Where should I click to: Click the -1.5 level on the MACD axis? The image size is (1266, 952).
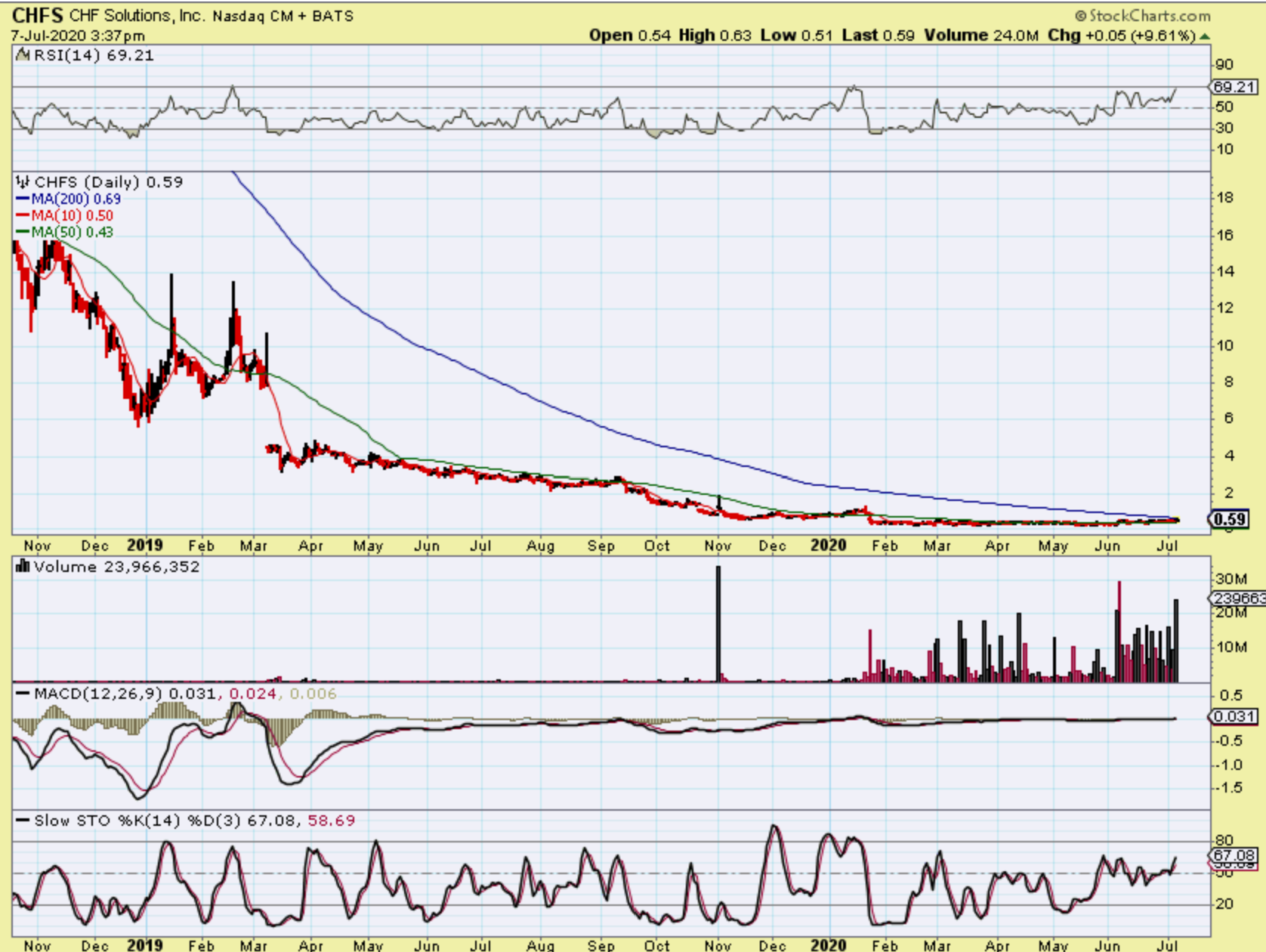pos(1229,788)
